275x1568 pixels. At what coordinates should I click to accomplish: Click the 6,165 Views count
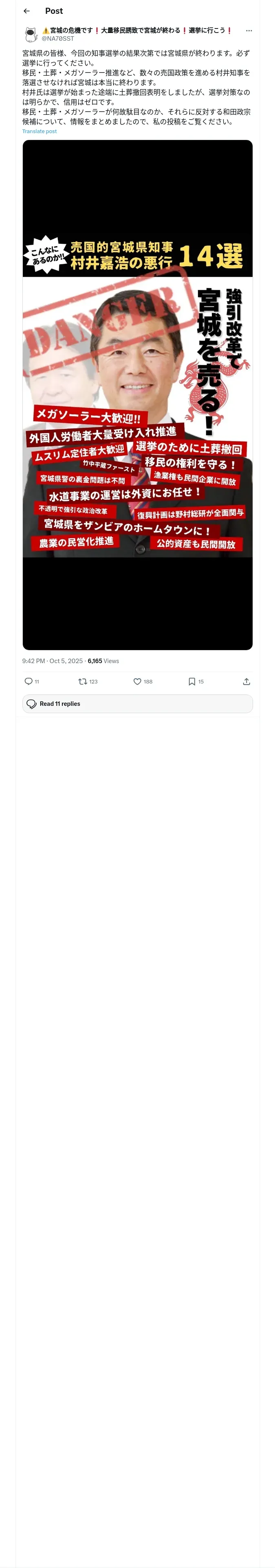103,660
